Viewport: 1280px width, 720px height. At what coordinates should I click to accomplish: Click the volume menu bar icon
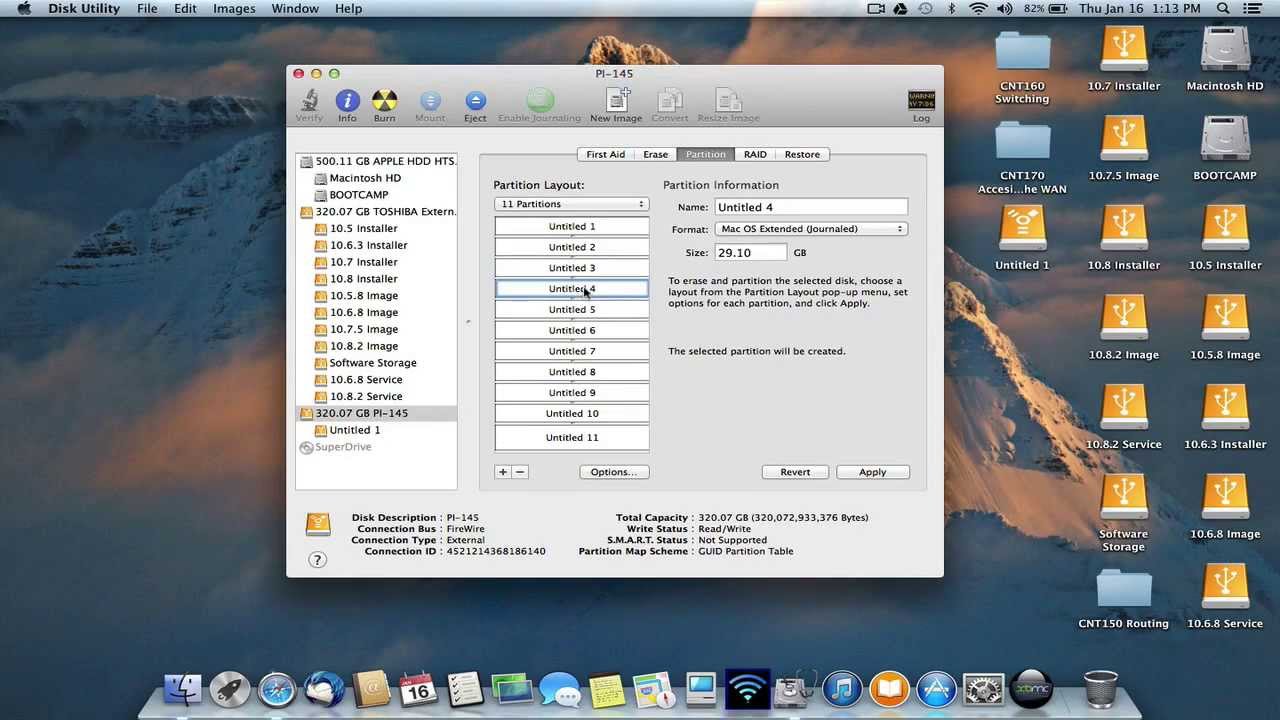1004,9
